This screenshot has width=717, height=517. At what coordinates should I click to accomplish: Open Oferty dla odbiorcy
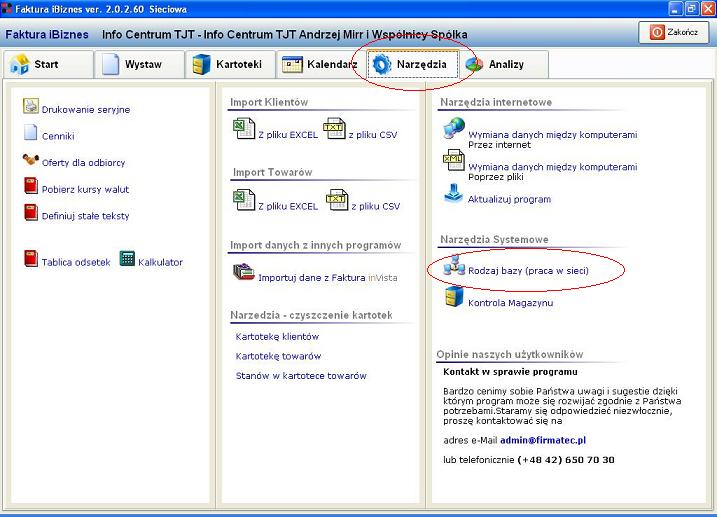click(x=83, y=163)
